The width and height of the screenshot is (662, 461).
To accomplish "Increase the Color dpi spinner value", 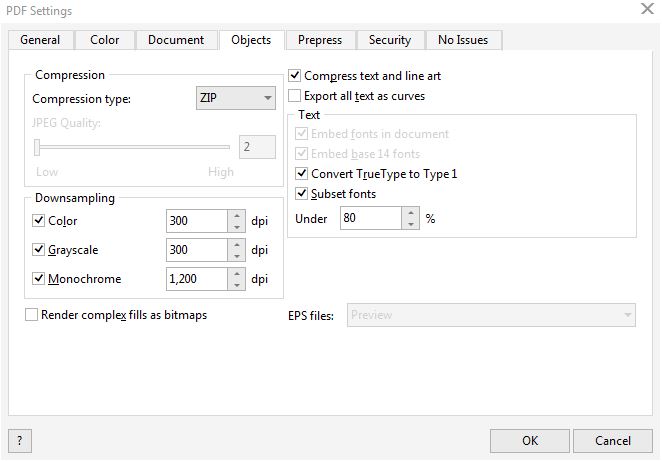I will (236, 215).
